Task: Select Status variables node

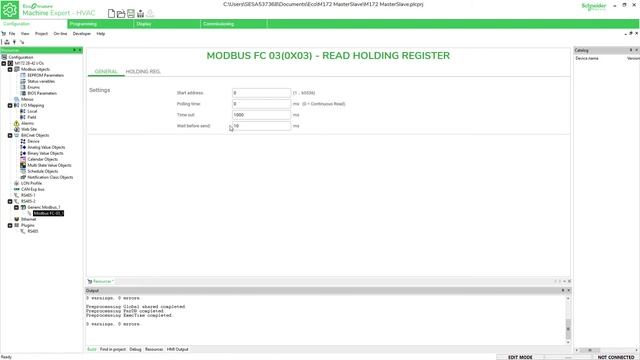Action: point(41,81)
